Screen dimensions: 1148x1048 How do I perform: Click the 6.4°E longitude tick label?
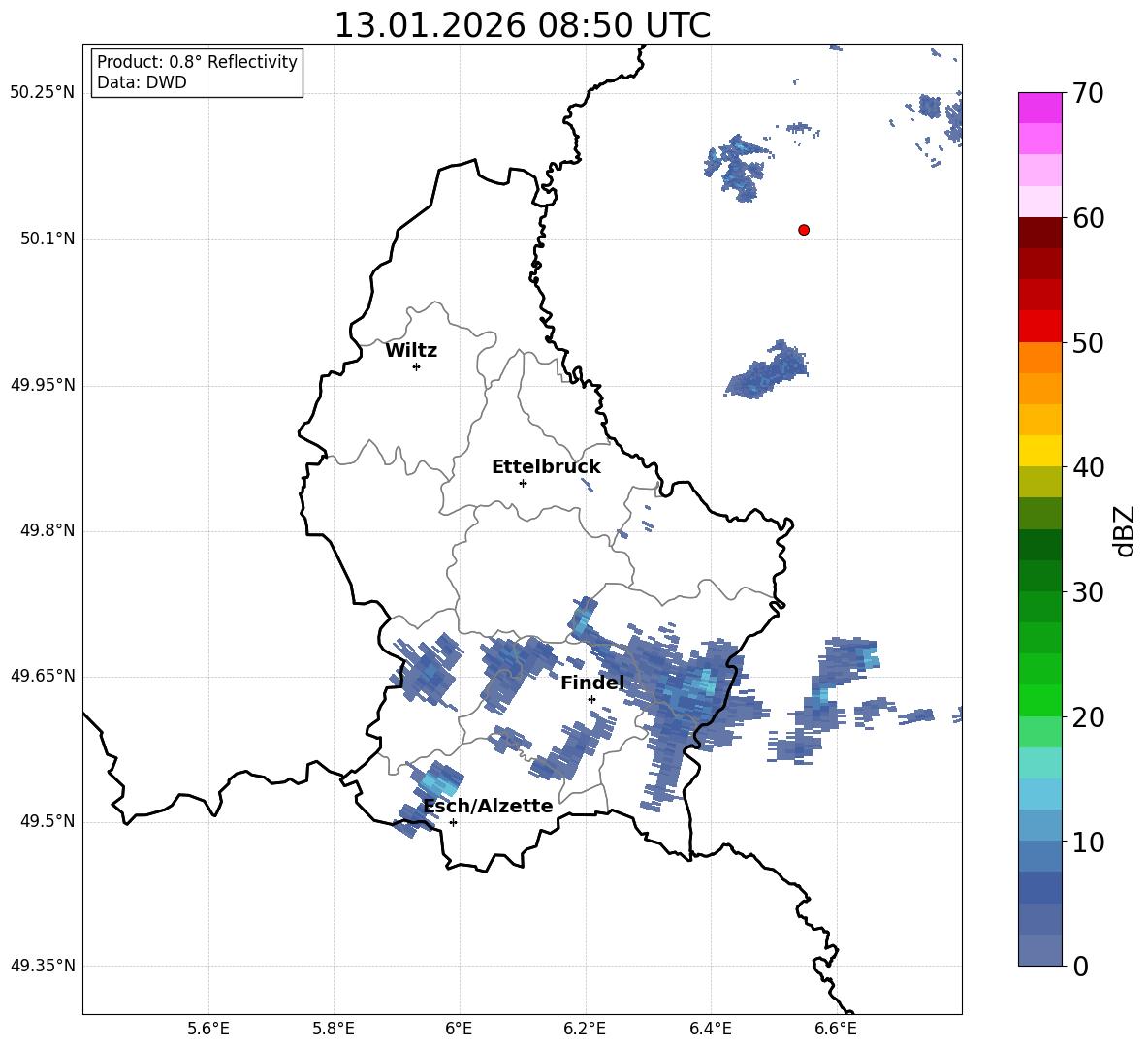tap(710, 1029)
